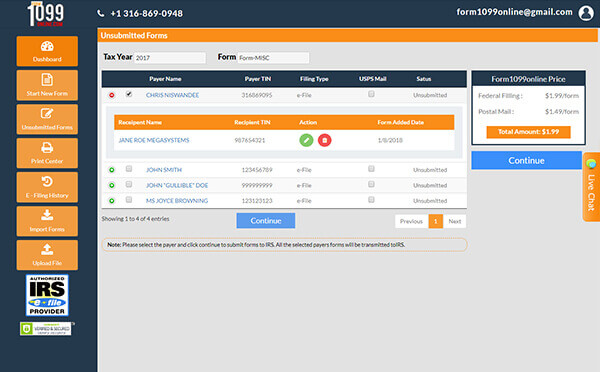Go to Next page of entries
This screenshot has width=600, height=372.
(455, 221)
